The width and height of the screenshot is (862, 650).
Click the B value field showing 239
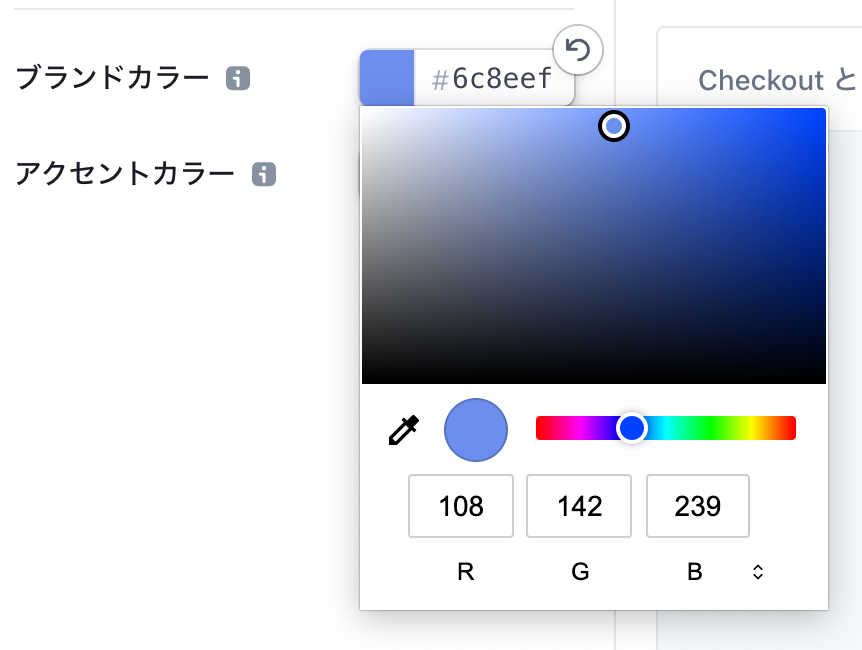coord(697,506)
